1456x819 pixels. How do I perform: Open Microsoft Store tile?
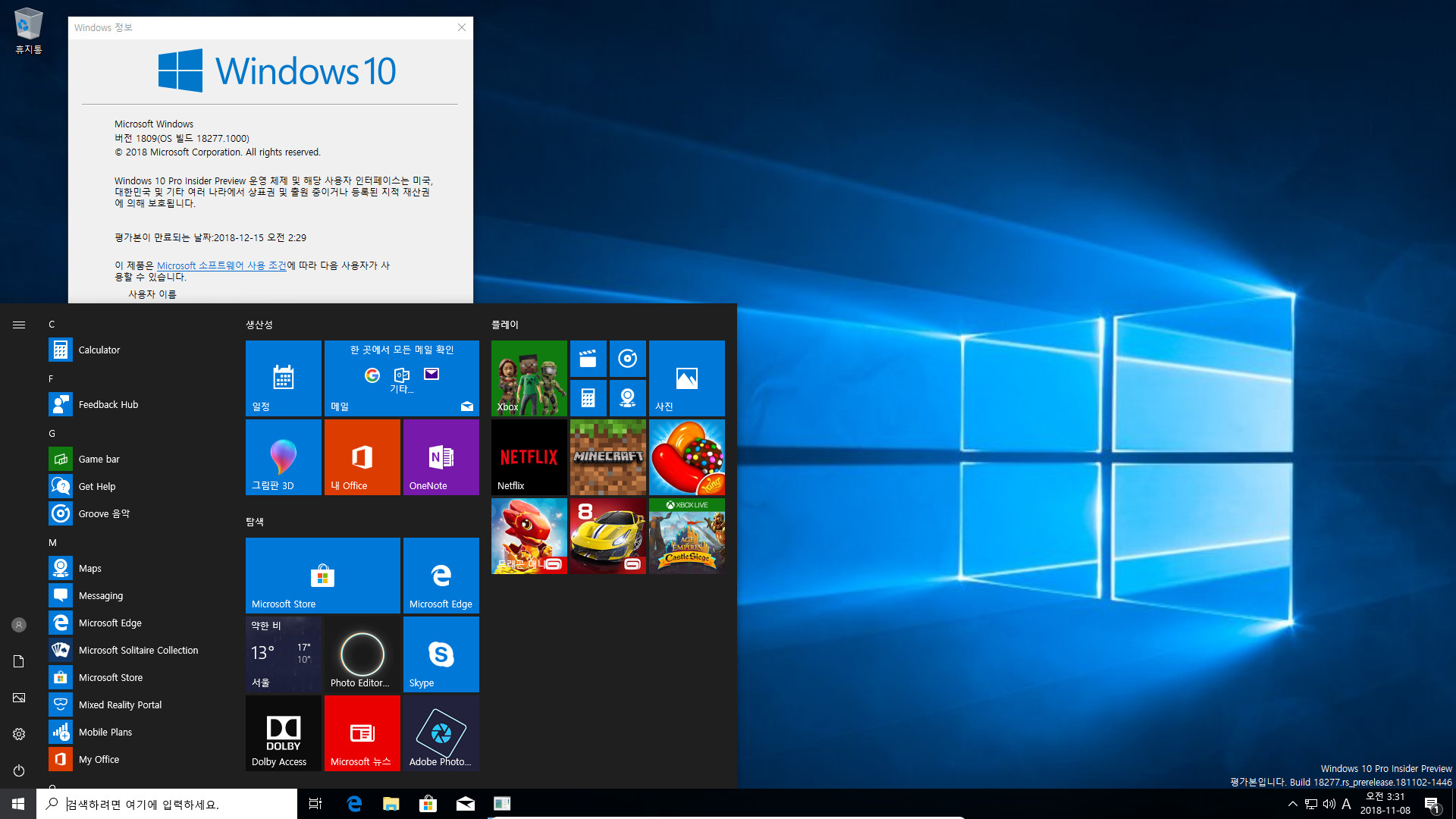[x=322, y=574]
